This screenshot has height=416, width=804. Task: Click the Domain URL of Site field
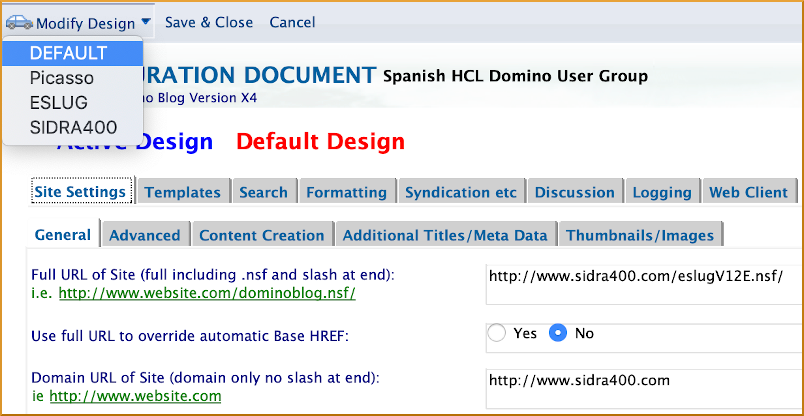tap(640, 389)
